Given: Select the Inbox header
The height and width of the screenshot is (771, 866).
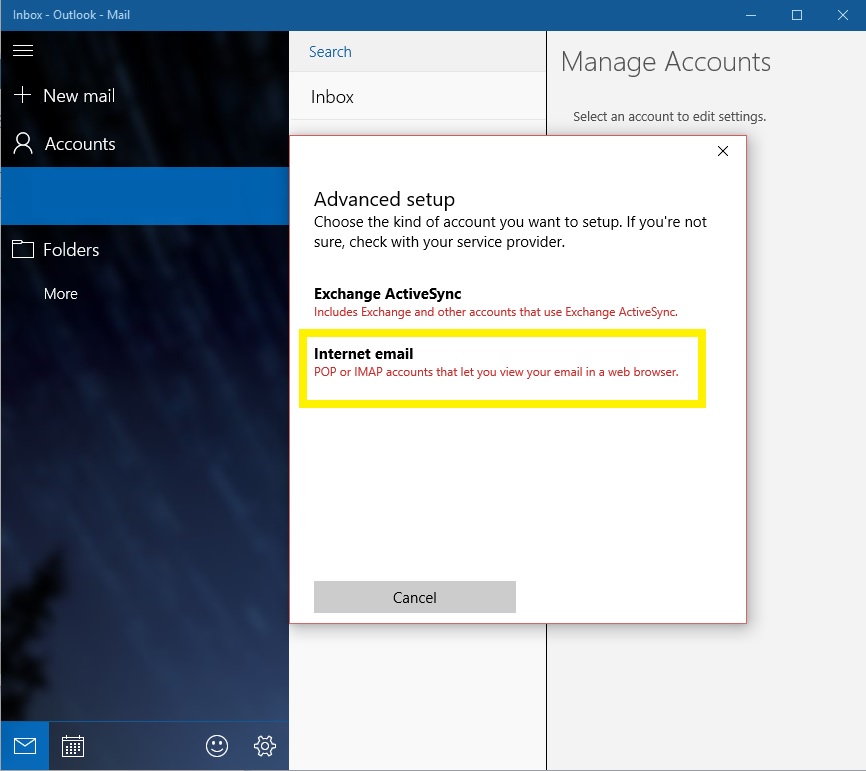Looking at the screenshot, I should tap(332, 97).
